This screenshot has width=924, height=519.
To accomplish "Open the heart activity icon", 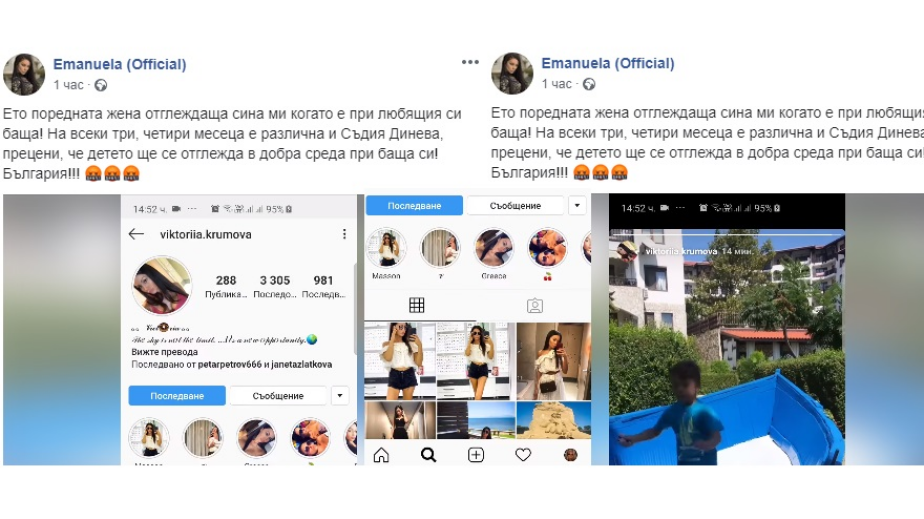I will [523, 455].
